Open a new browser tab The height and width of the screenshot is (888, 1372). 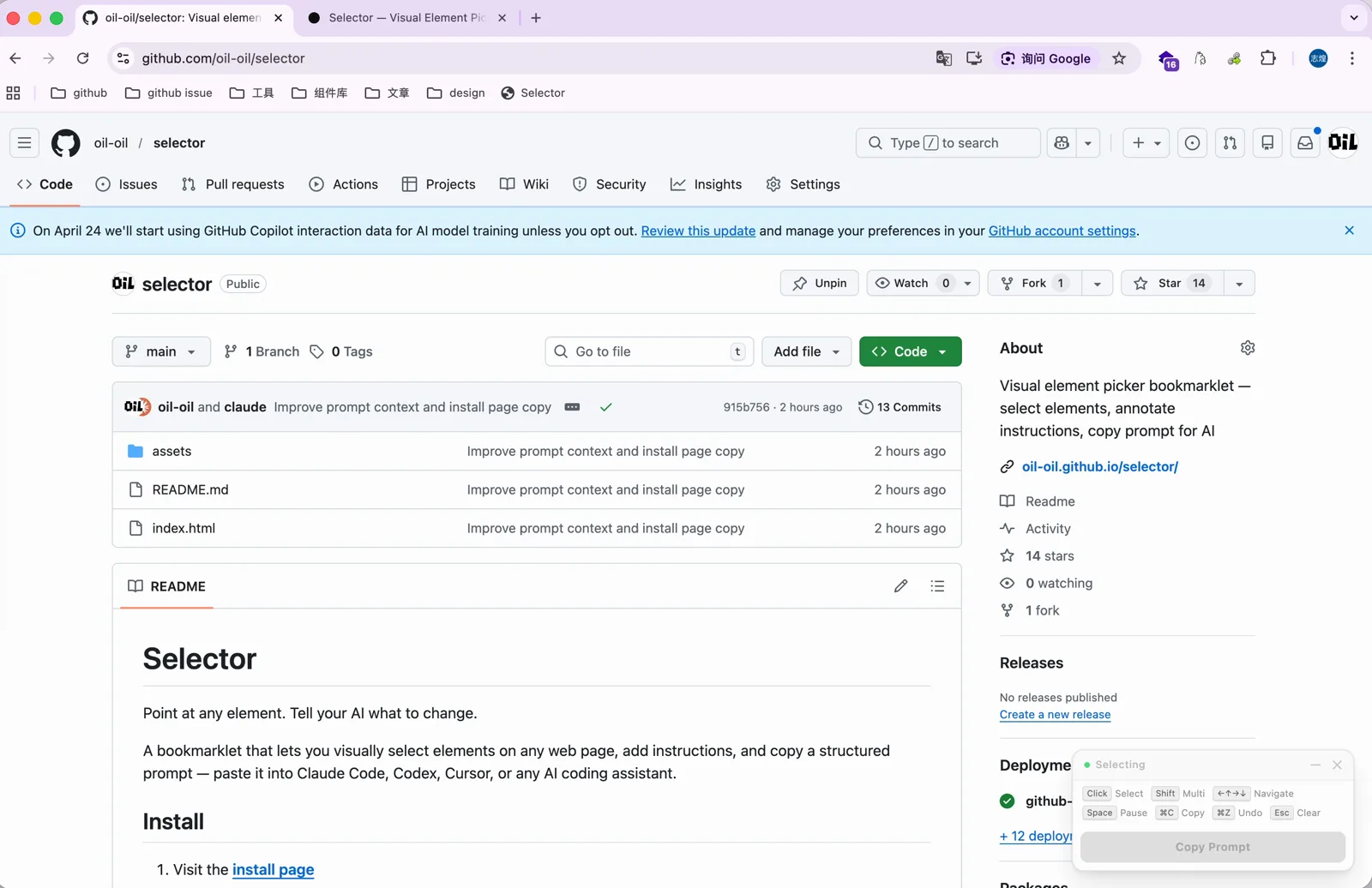click(536, 18)
